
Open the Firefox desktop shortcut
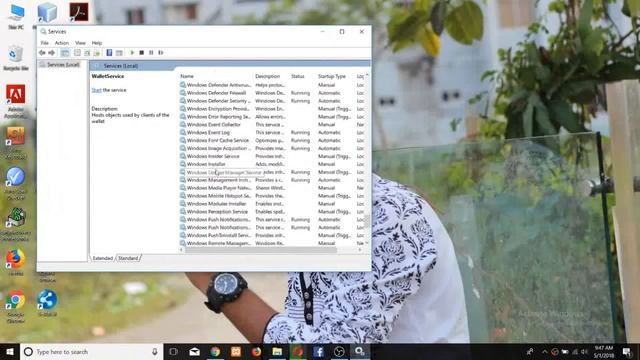click(16, 262)
